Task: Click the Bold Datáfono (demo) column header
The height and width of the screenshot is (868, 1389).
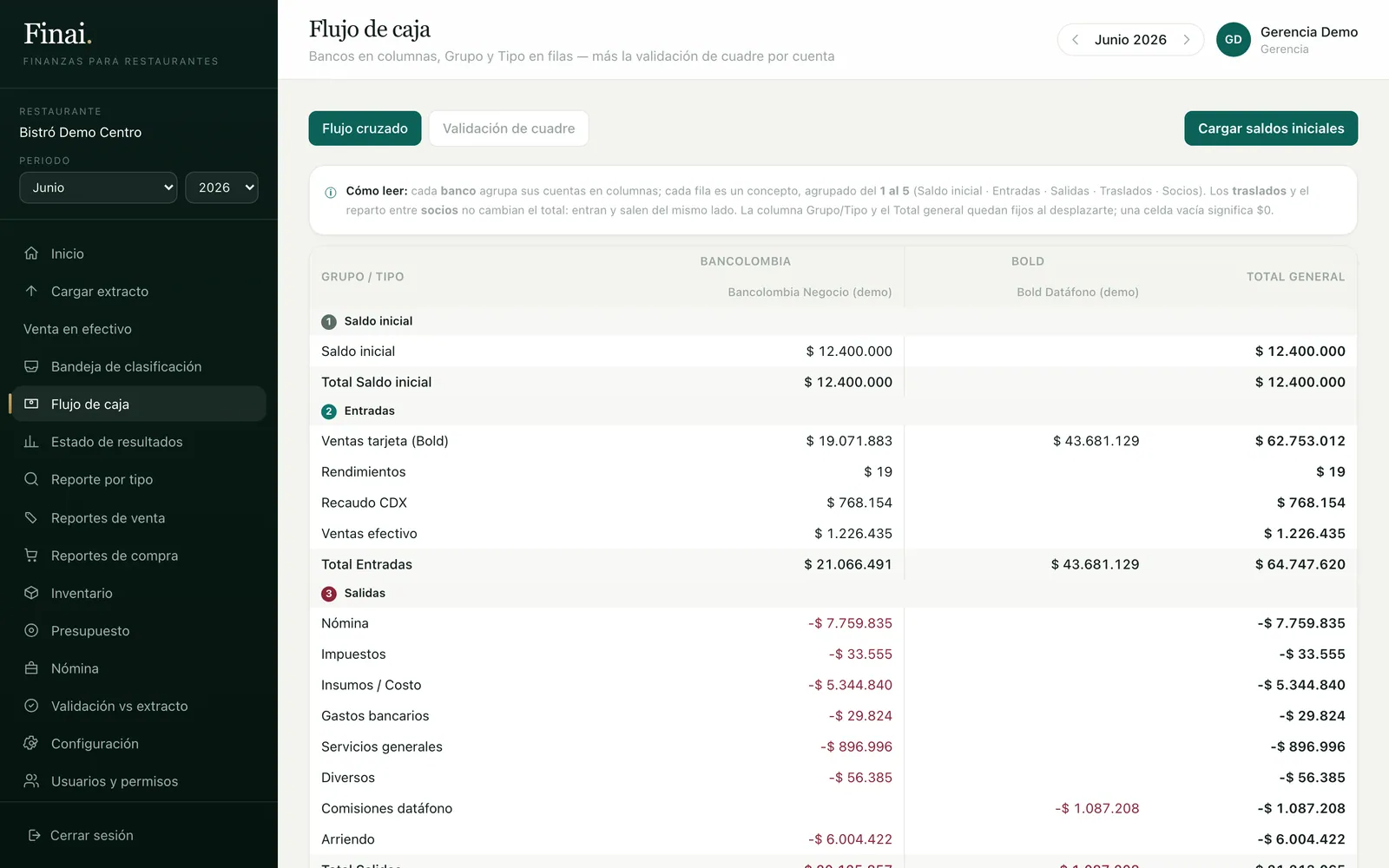Action: [x=1078, y=293]
